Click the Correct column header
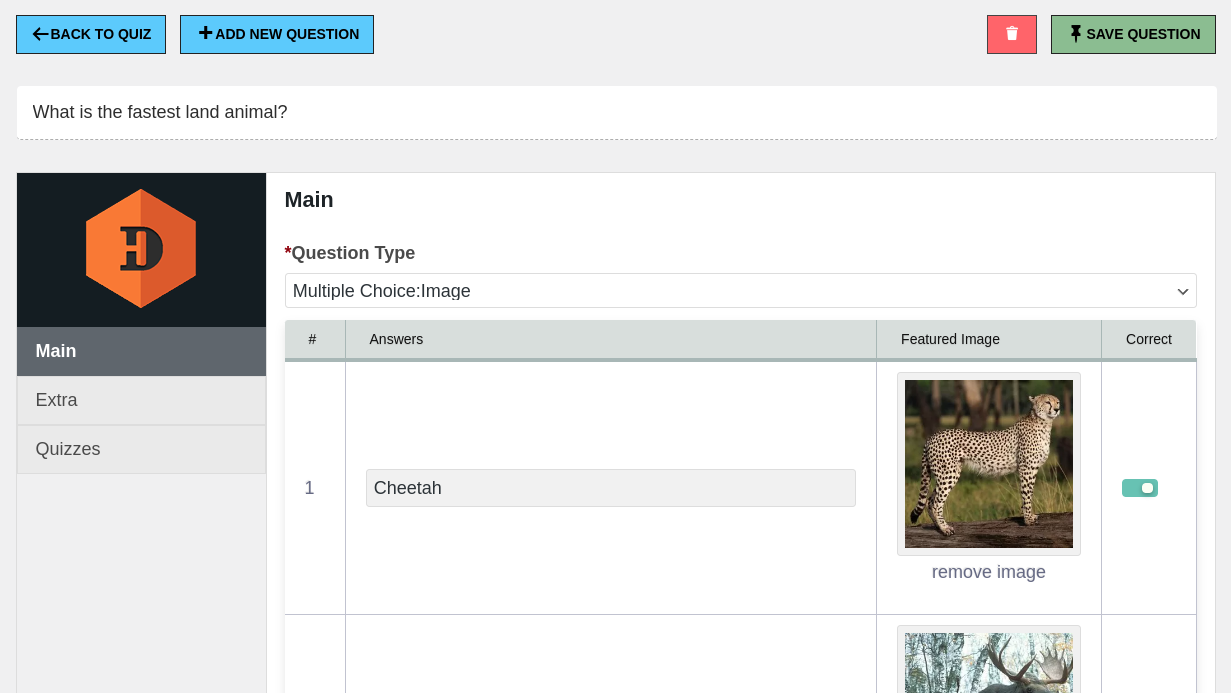 point(1148,339)
